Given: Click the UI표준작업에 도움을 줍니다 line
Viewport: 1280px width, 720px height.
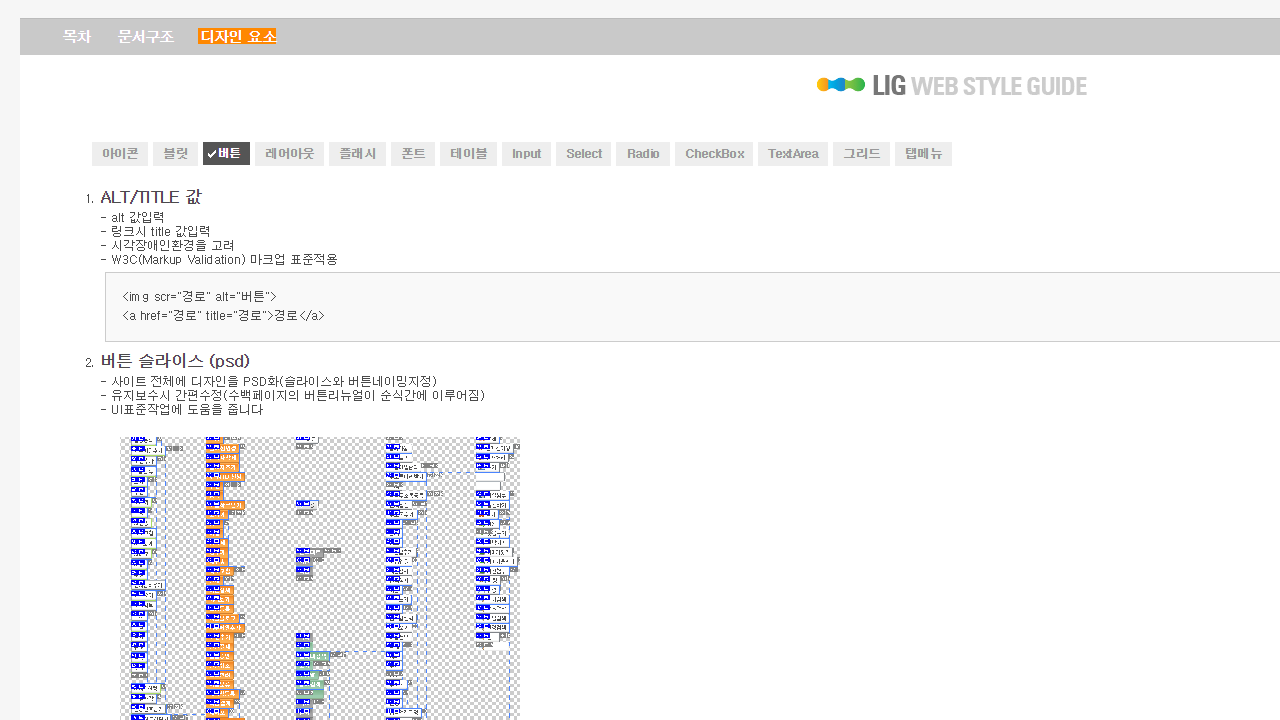Looking at the screenshot, I should coord(182,409).
